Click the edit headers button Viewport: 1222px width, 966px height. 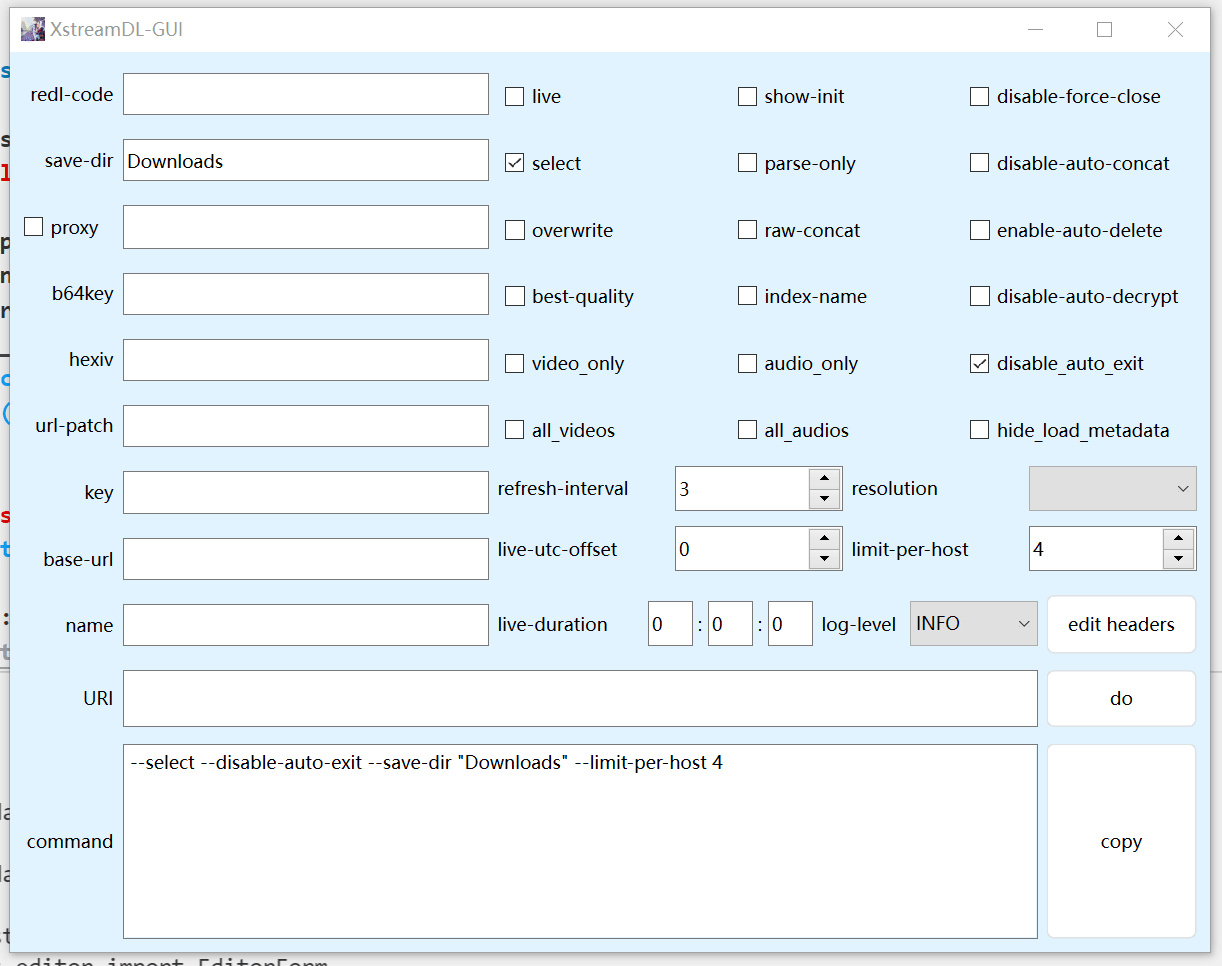(1121, 625)
